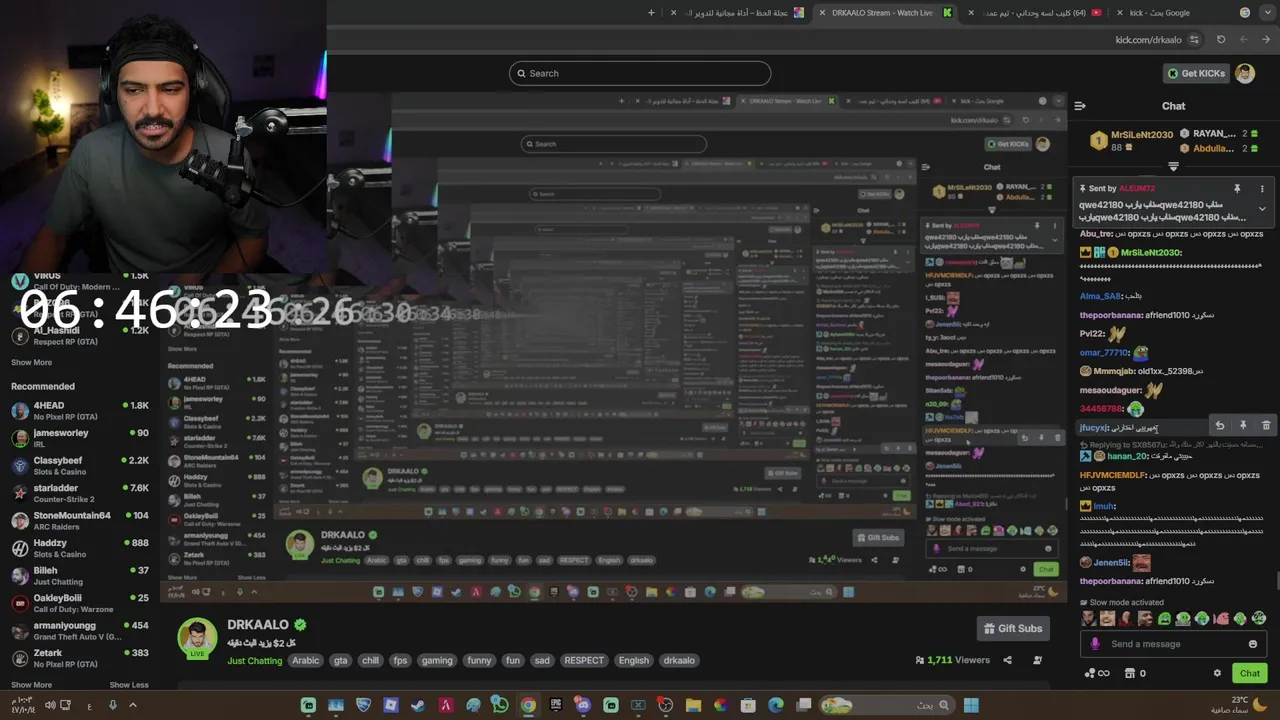Image resolution: width=1280 pixels, height=720 pixels.
Task: Switch to the YouTube tab with (64) badge
Action: [1036, 13]
